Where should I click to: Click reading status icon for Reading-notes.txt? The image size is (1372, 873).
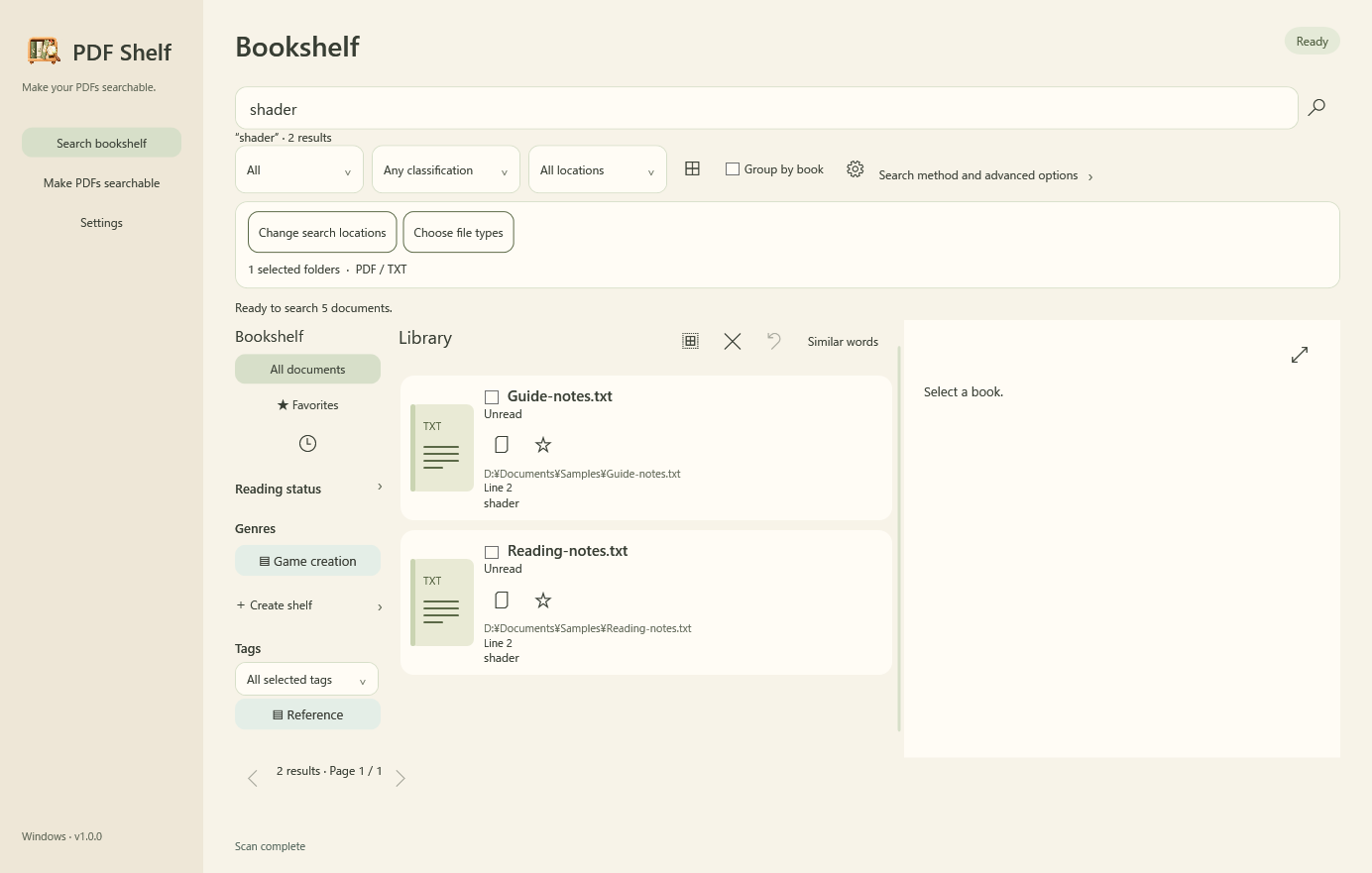pyautogui.click(x=502, y=600)
